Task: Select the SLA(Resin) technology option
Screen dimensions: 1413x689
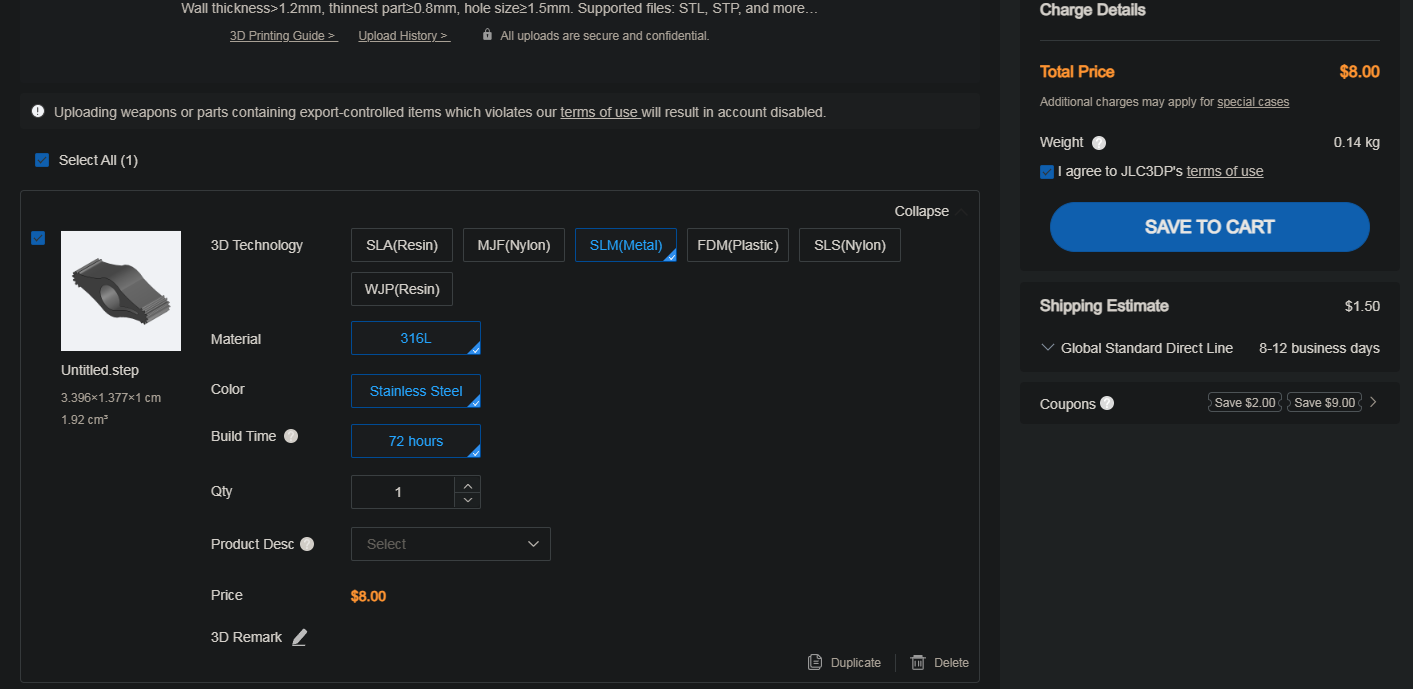Action: (x=401, y=245)
